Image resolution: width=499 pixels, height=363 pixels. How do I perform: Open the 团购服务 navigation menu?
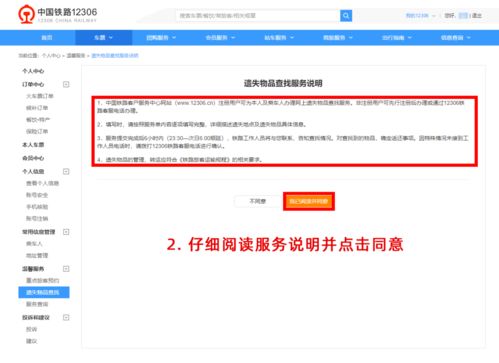pos(161,38)
